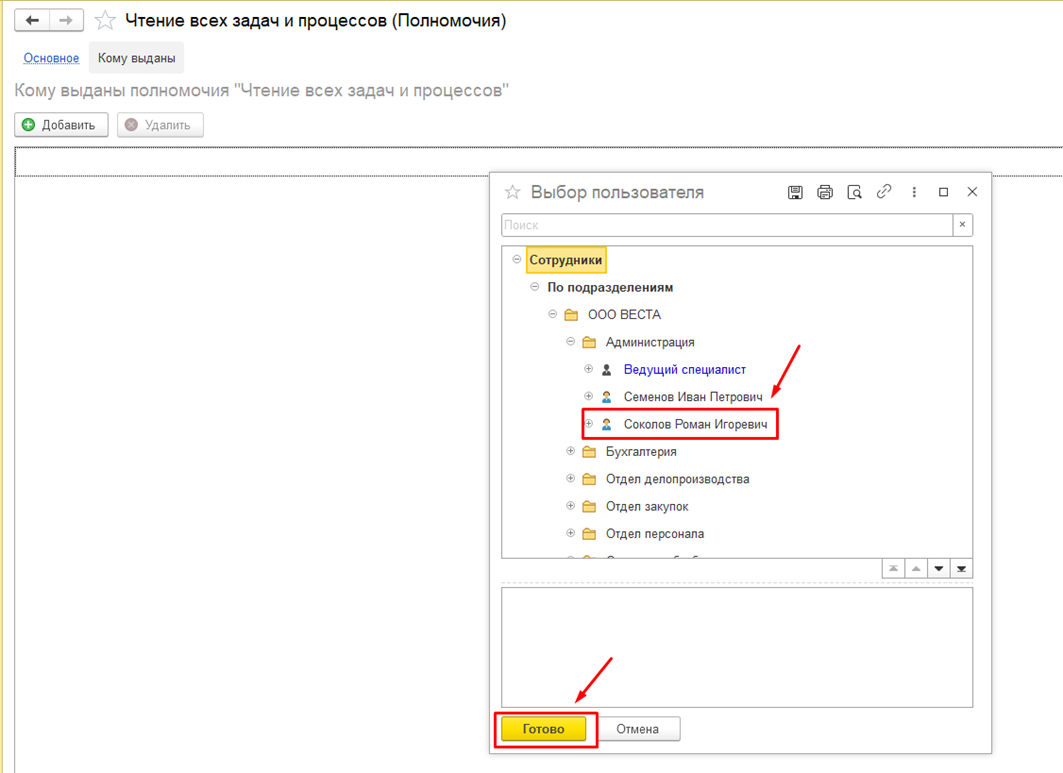
Task: Move selection to bottom with last arrow button
Action: (x=961, y=568)
